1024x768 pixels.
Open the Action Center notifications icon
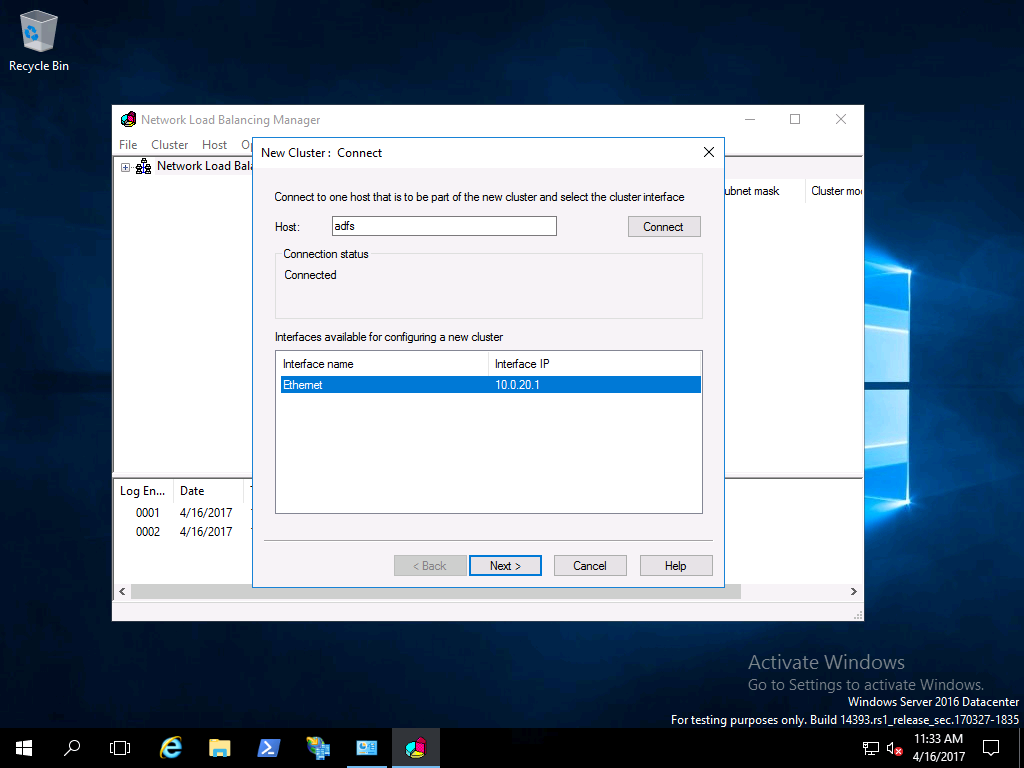tap(991, 747)
